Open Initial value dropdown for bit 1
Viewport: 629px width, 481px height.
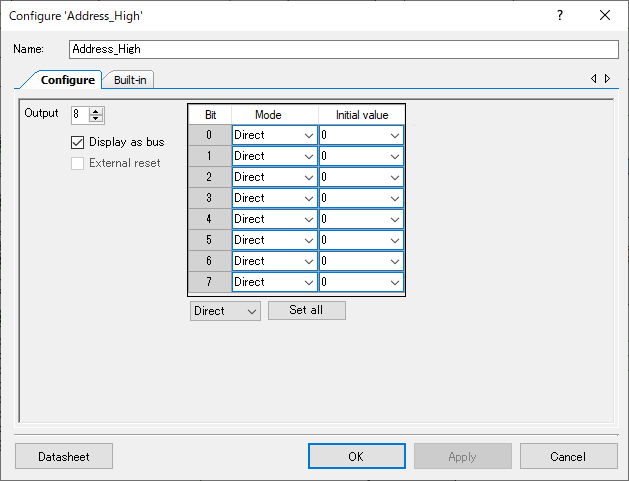pyautogui.click(x=361, y=156)
